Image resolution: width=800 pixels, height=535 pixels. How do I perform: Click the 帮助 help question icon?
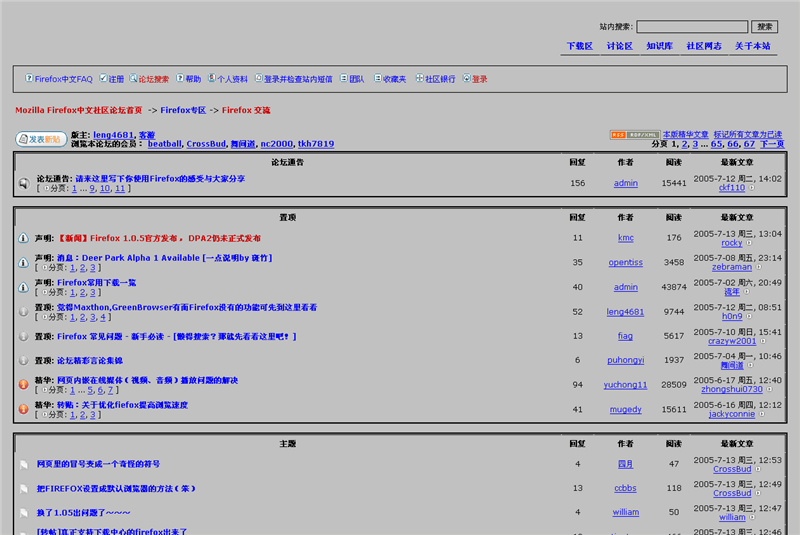tap(180, 78)
